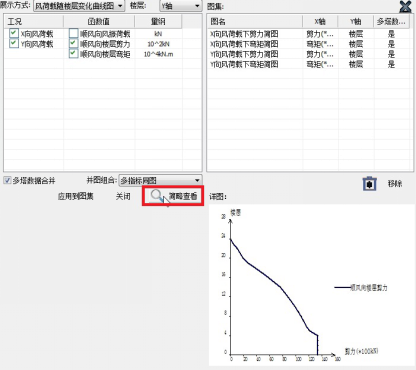Toggle the X向风荷载 checkbox
The width and height of the screenshot is (416, 370).
coord(14,33)
